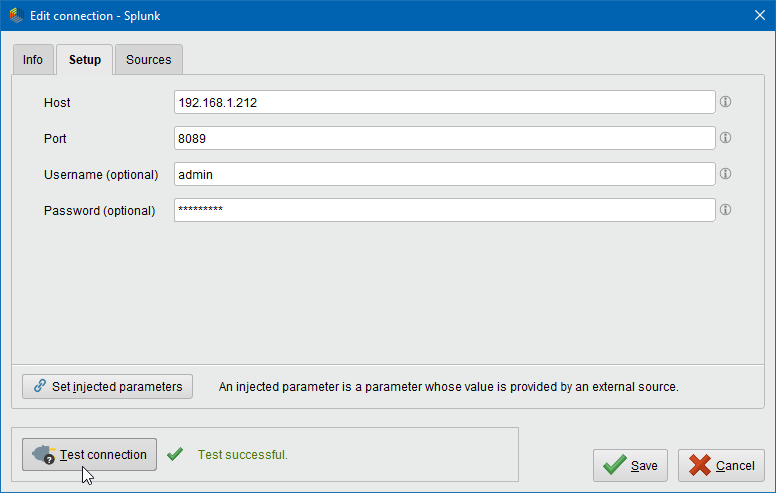
Task: Select the Setup tab
Action: [84, 60]
